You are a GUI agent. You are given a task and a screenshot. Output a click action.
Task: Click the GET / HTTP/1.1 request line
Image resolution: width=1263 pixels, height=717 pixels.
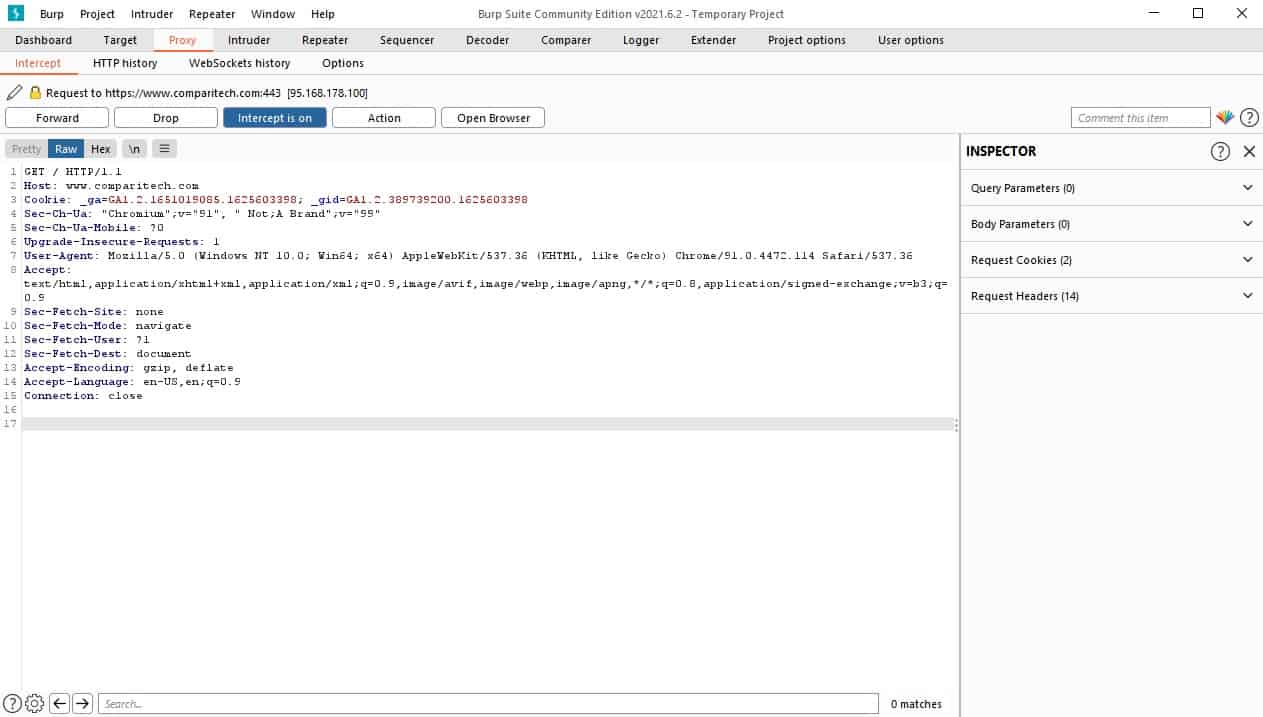(x=72, y=172)
